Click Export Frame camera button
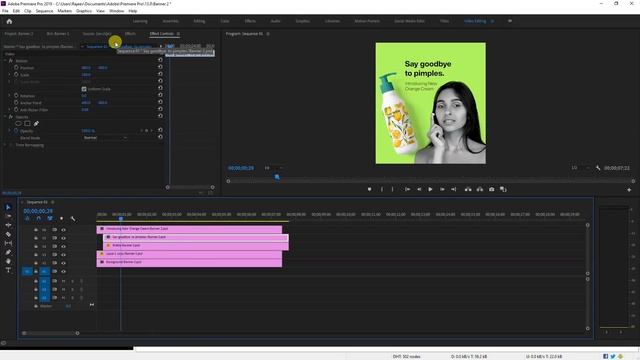Viewport: 640px width, 360px height. (491, 189)
